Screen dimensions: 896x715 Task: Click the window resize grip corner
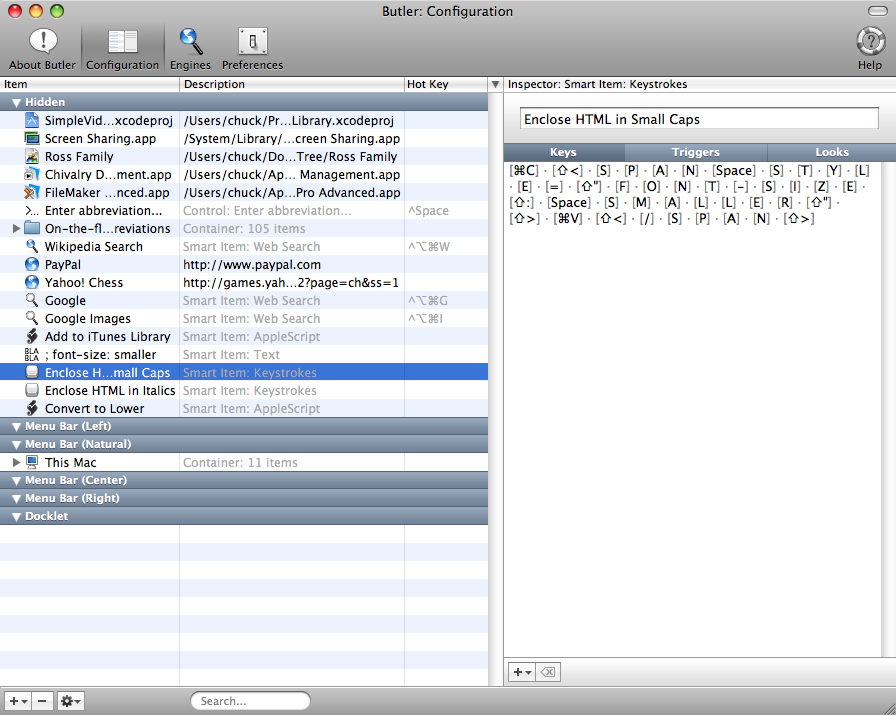888,707
